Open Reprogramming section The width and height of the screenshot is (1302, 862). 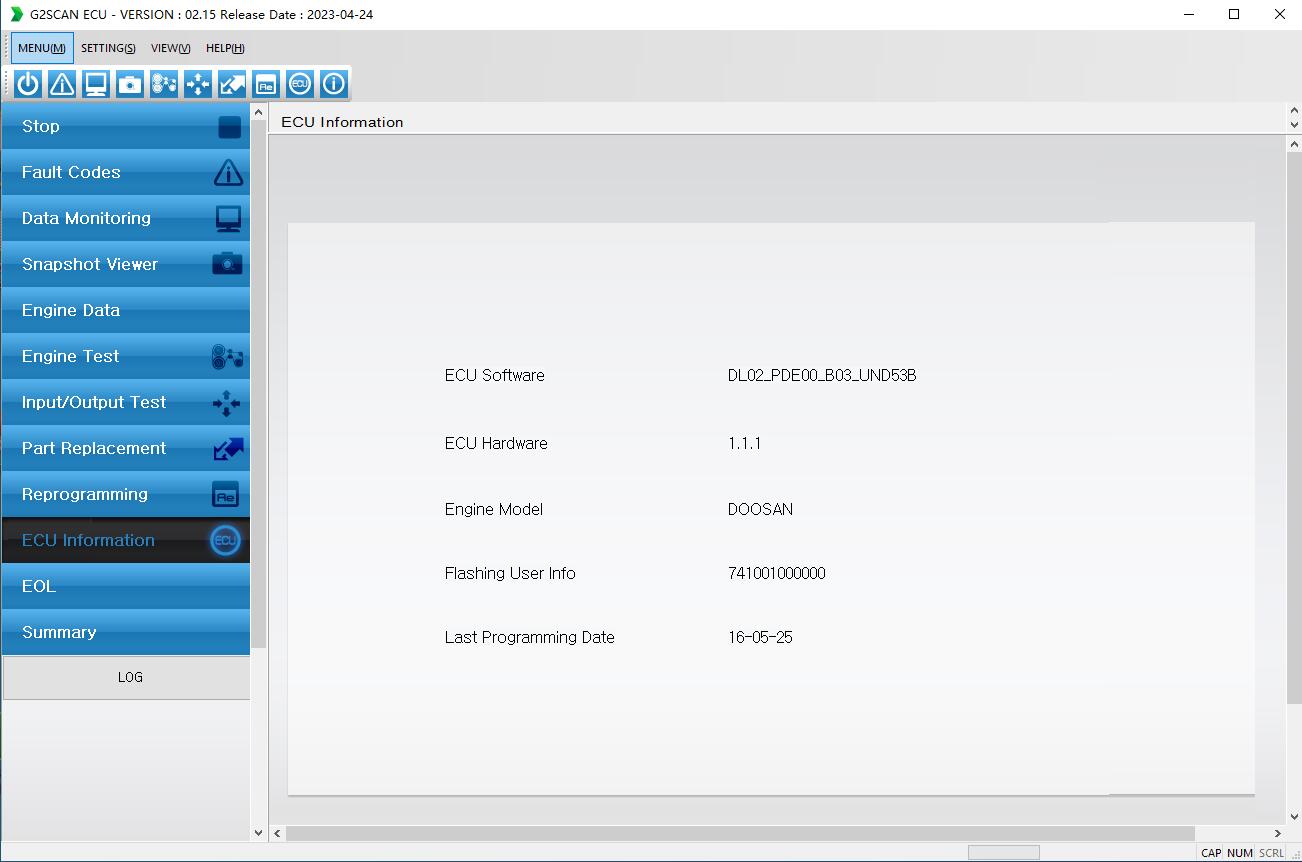126,494
